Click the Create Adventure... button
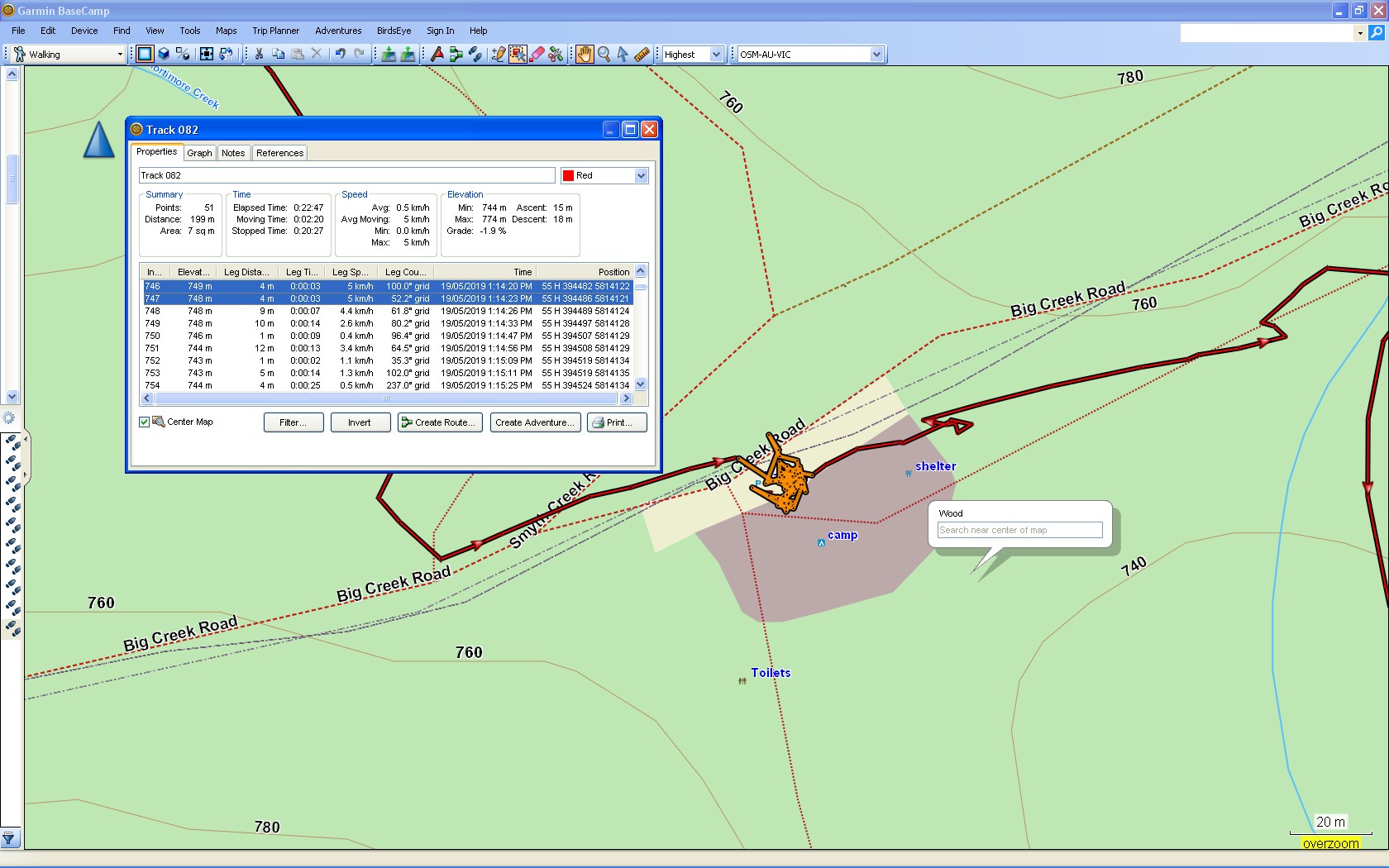The image size is (1389, 868). pos(534,422)
